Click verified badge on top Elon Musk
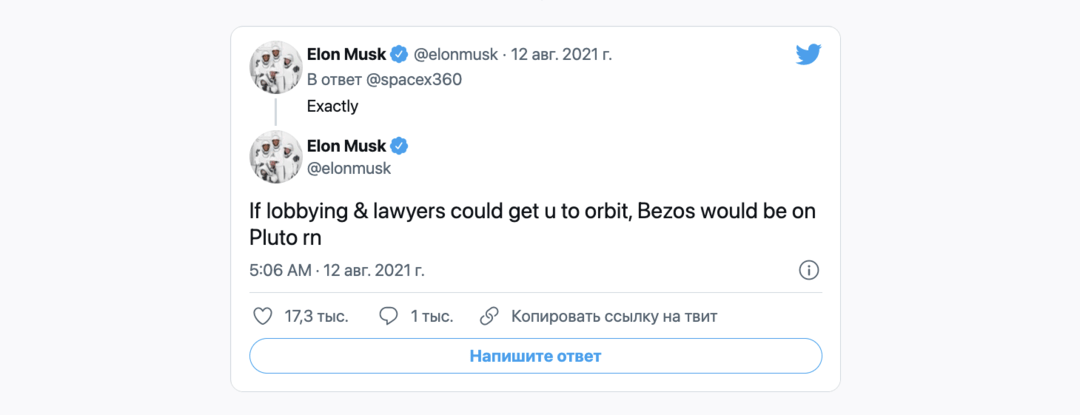Image resolution: width=1080 pixels, height=415 pixels. click(x=398, y=54)
